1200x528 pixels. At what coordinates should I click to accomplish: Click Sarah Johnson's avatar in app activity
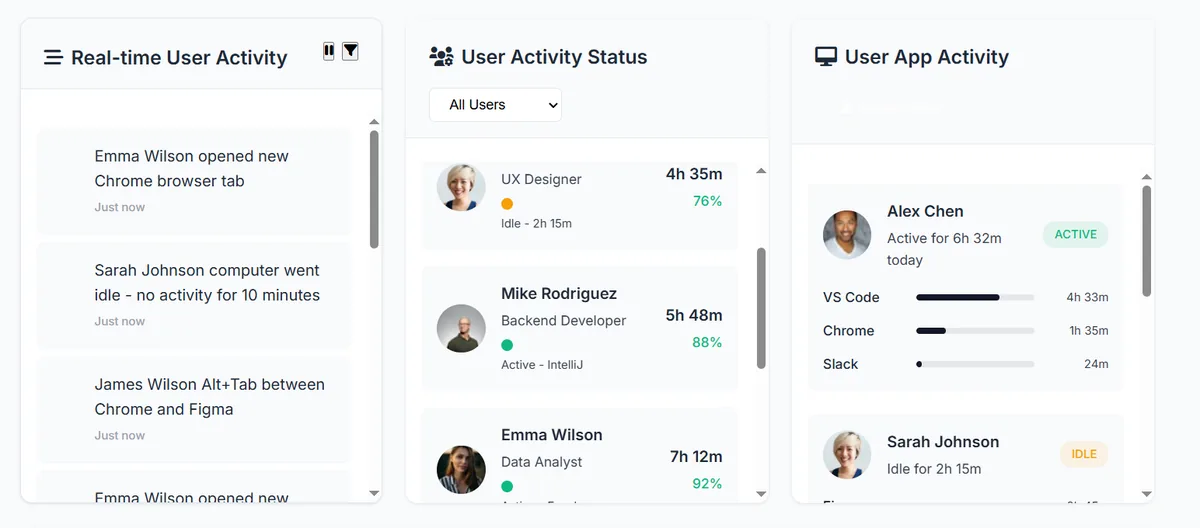tap(847, 455)
